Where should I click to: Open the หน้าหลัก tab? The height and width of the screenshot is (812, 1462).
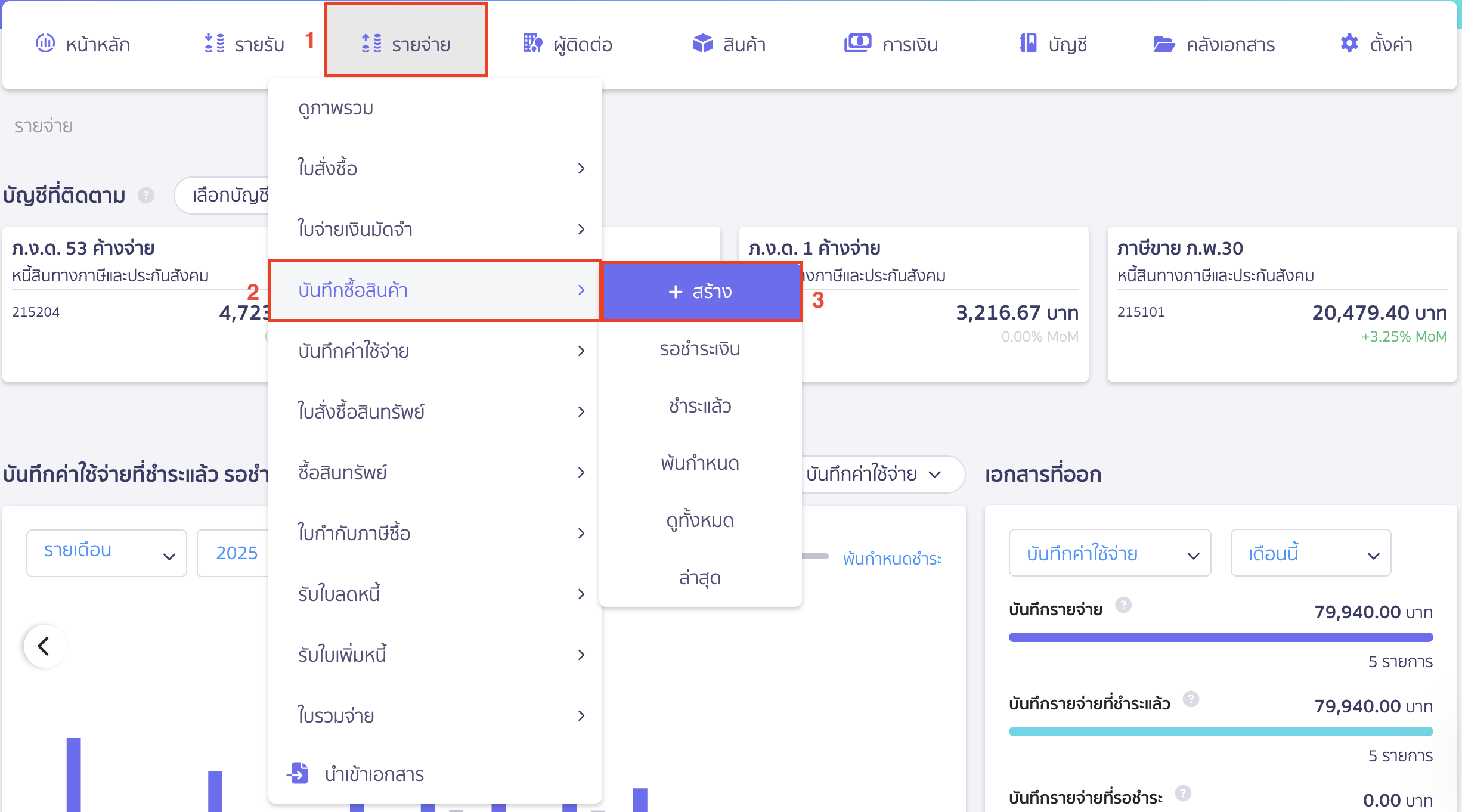[83, 44]
